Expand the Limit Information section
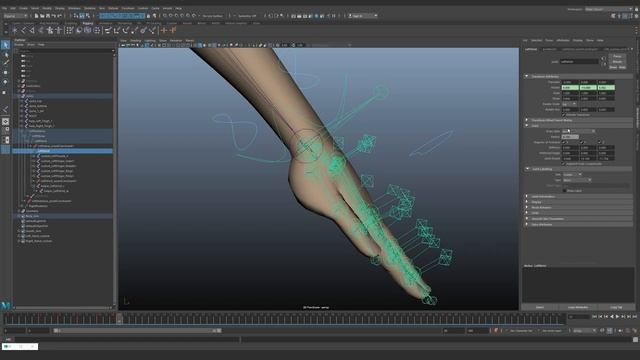 (x=527, y=196)
